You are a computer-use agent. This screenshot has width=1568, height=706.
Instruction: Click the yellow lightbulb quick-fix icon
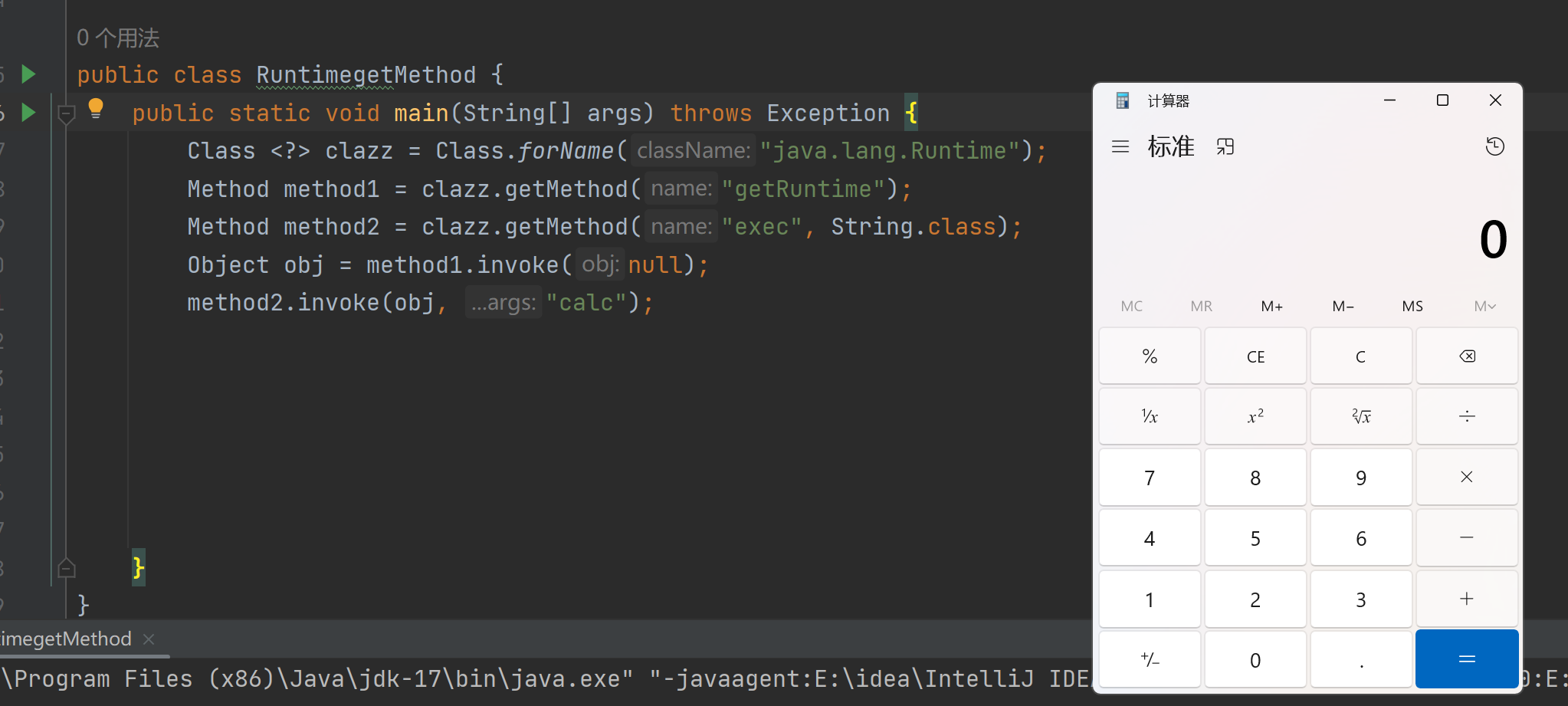tap(96, 108)
